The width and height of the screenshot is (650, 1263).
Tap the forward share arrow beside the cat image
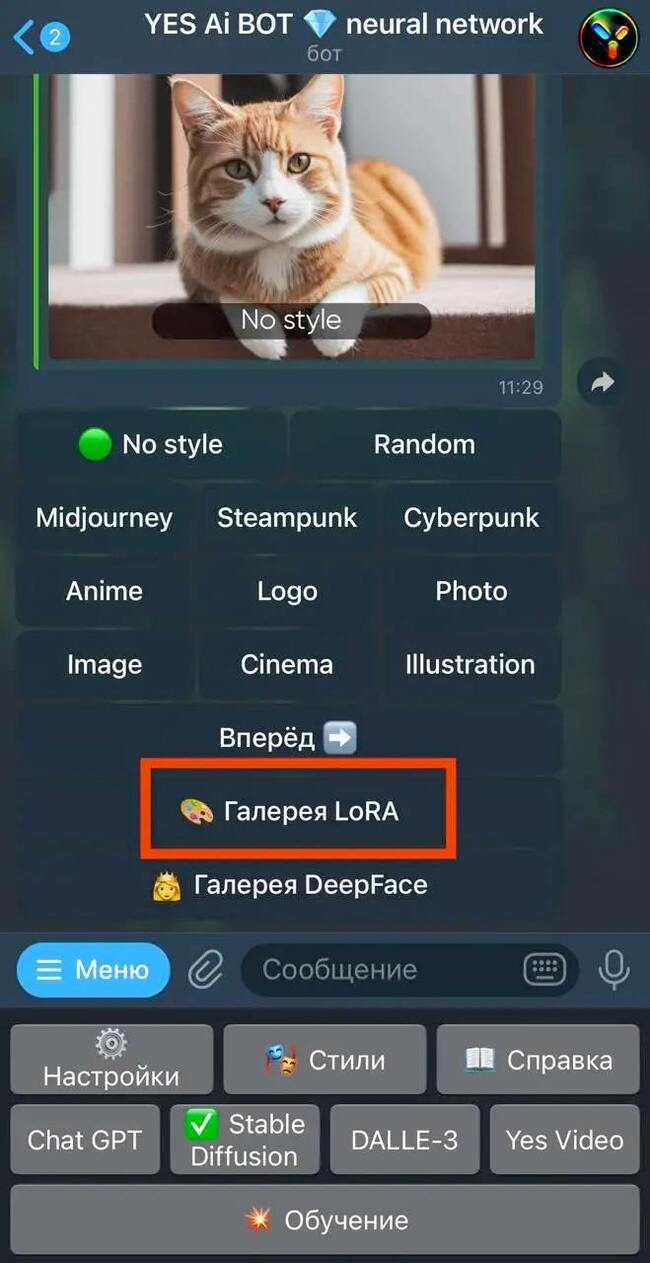(x=602, y=382)
